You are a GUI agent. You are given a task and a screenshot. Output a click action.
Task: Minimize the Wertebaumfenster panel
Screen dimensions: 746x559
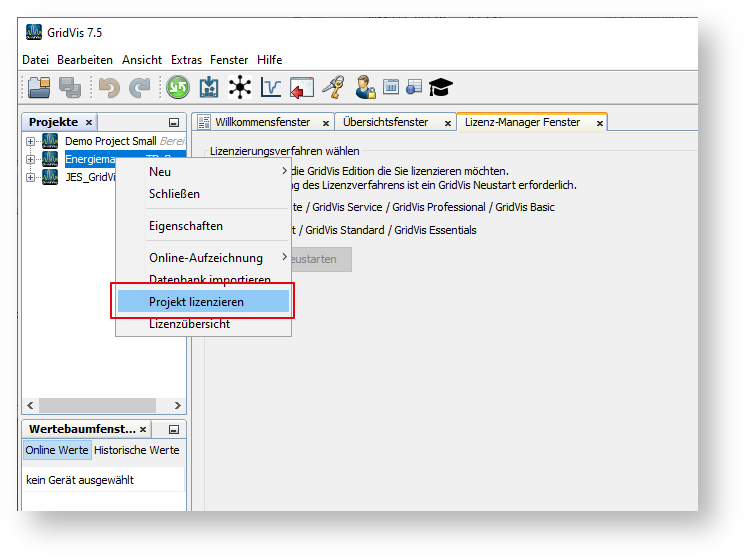tap(174, 430)
